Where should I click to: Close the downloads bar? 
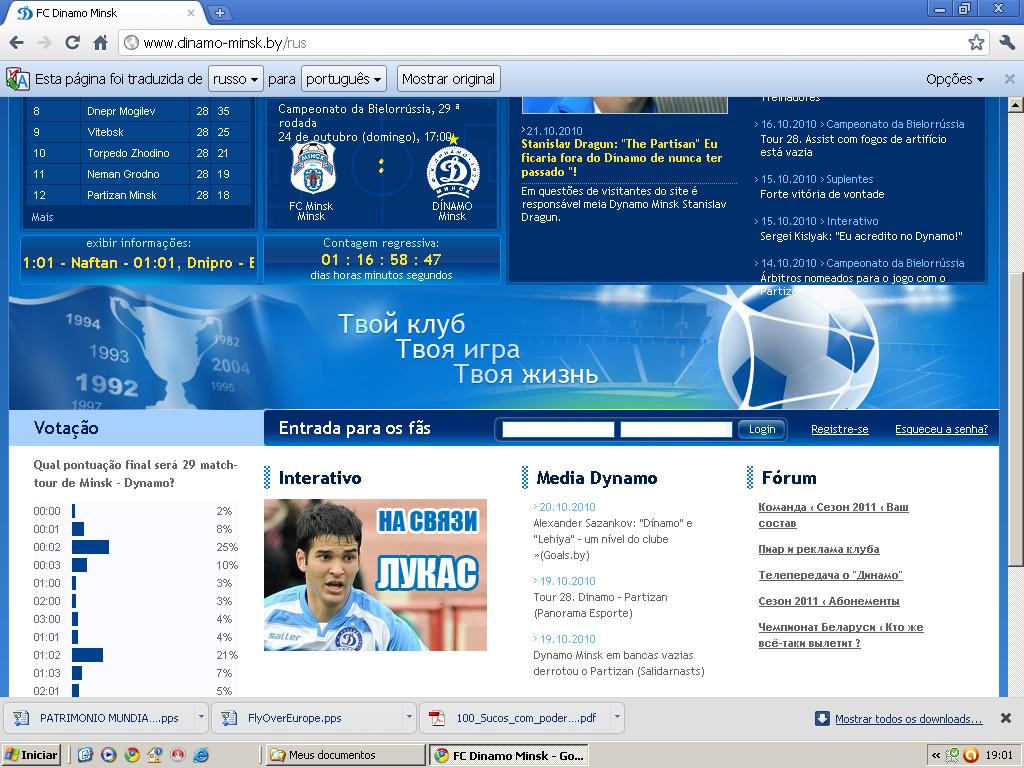click(x=1007, y=718)
